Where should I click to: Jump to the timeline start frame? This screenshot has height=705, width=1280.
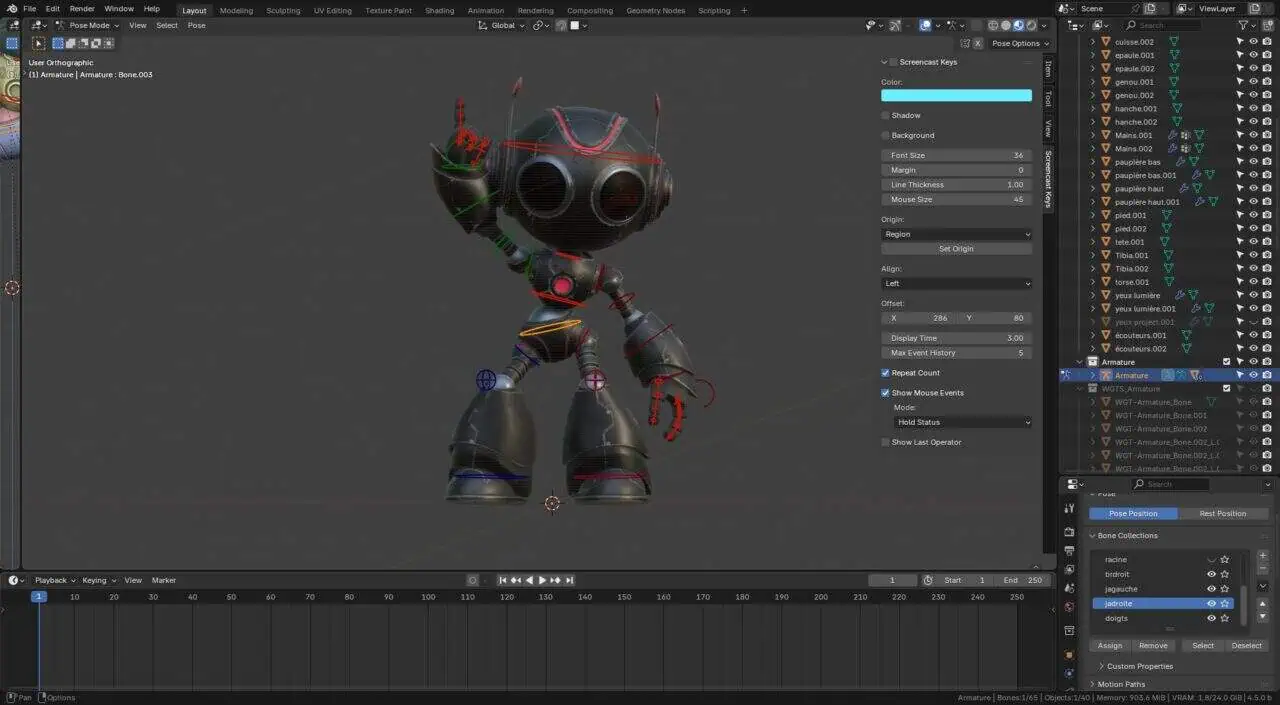pyautogui.click(x=503, y=580)
